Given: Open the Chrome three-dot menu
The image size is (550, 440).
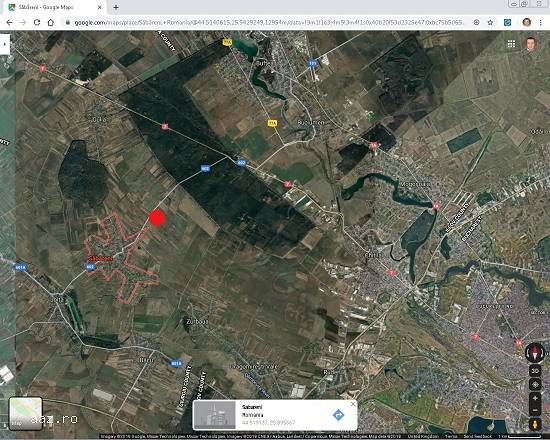Looking at the screenshot, I should tap(541, 22).
